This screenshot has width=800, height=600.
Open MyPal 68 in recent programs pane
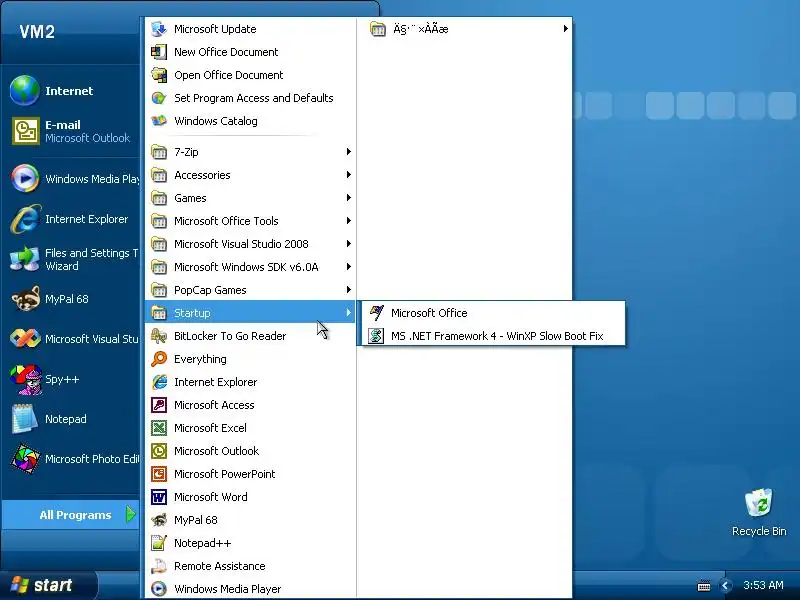pos(70,299)
